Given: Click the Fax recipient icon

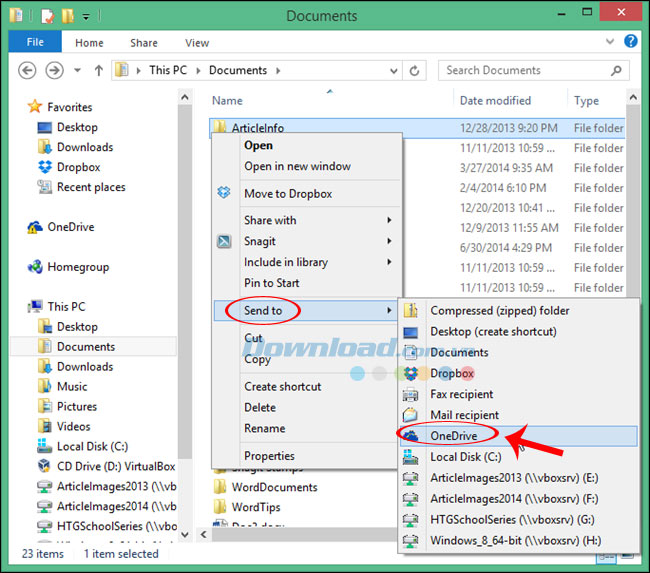Looking at the screenshot, I should 410,394.
